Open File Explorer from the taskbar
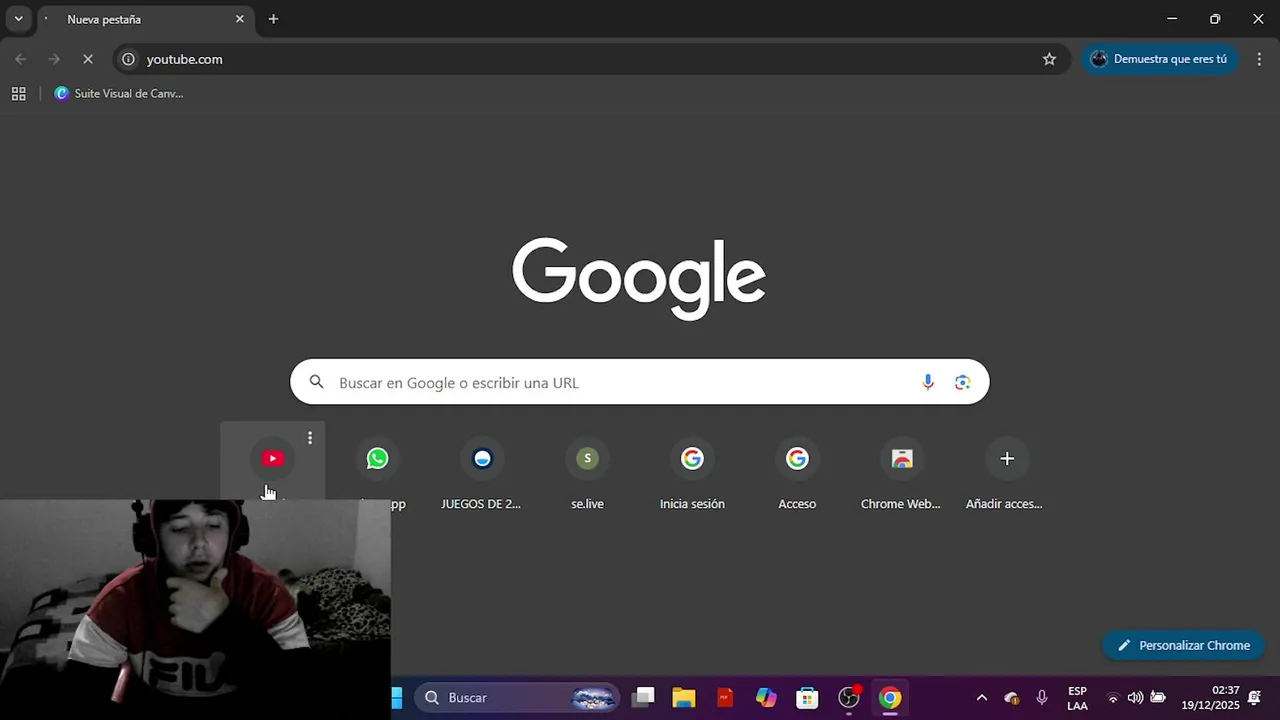 [x=684, y=697]
